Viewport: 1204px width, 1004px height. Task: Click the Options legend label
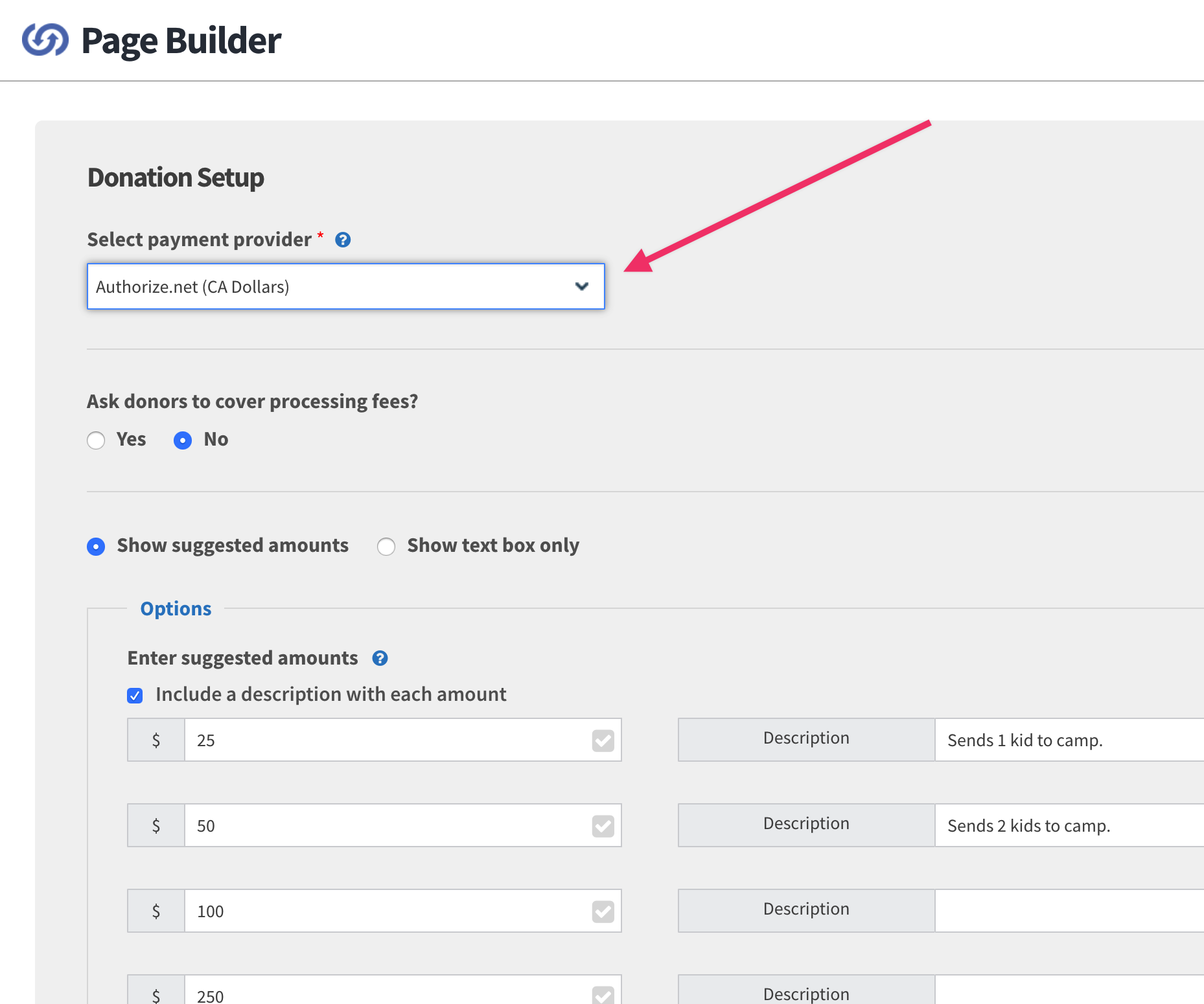click(x=176, y=609)
